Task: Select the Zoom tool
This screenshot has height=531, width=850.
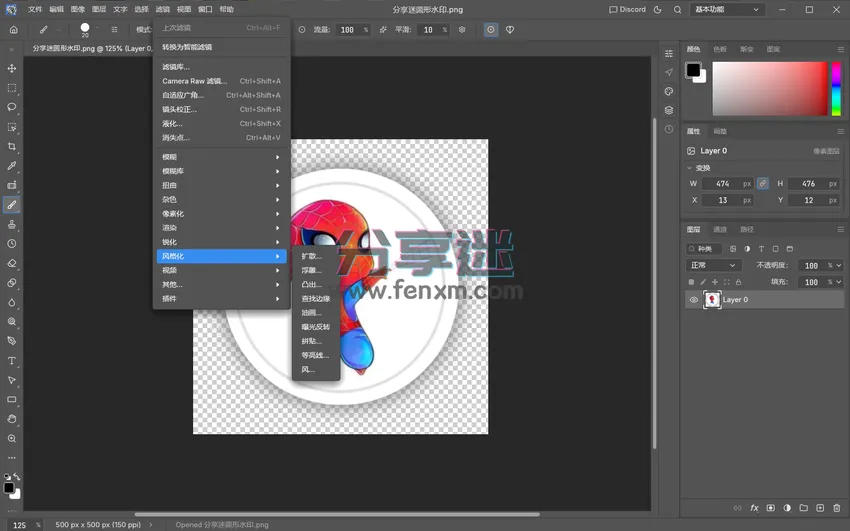Action: (11, 439)
